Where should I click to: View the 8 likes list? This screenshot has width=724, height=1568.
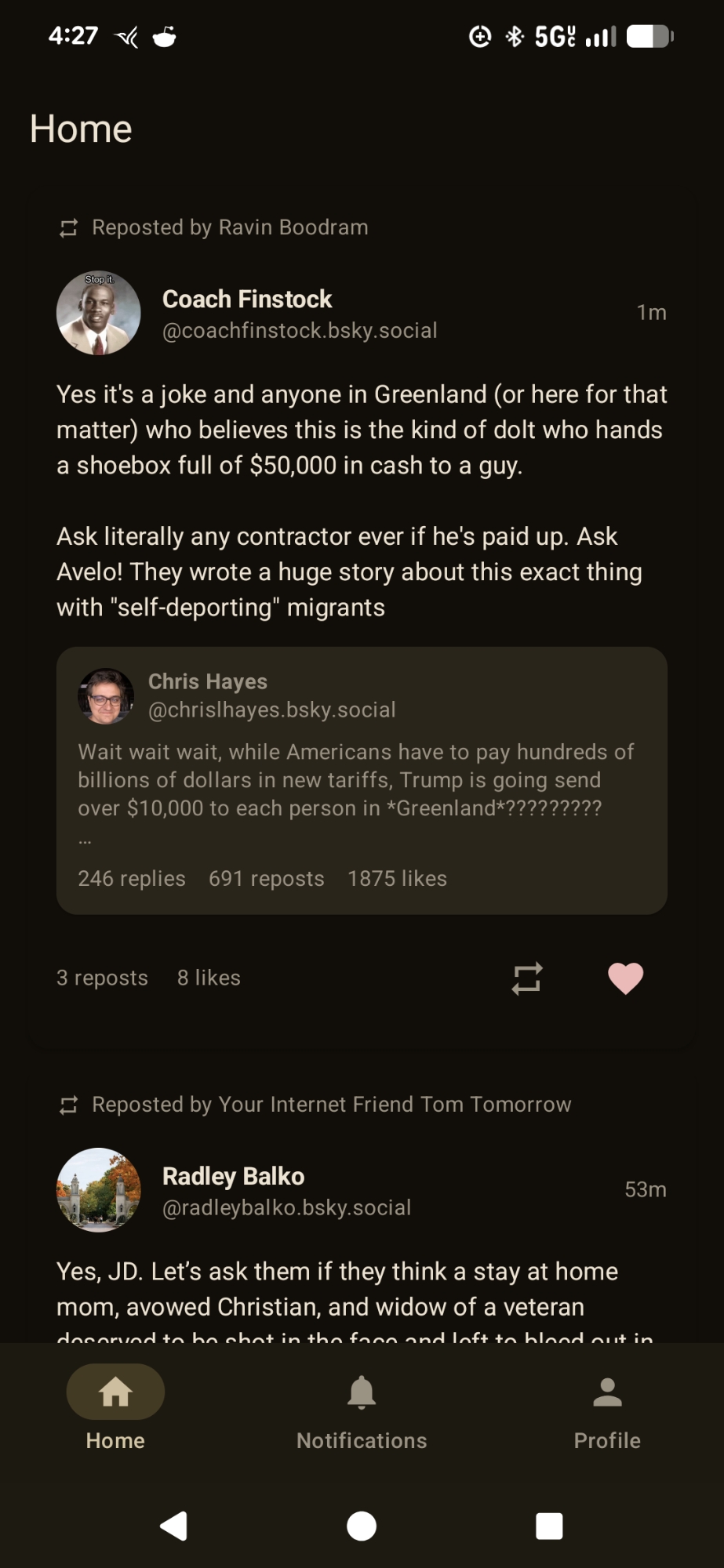click(x=209, y=978)
